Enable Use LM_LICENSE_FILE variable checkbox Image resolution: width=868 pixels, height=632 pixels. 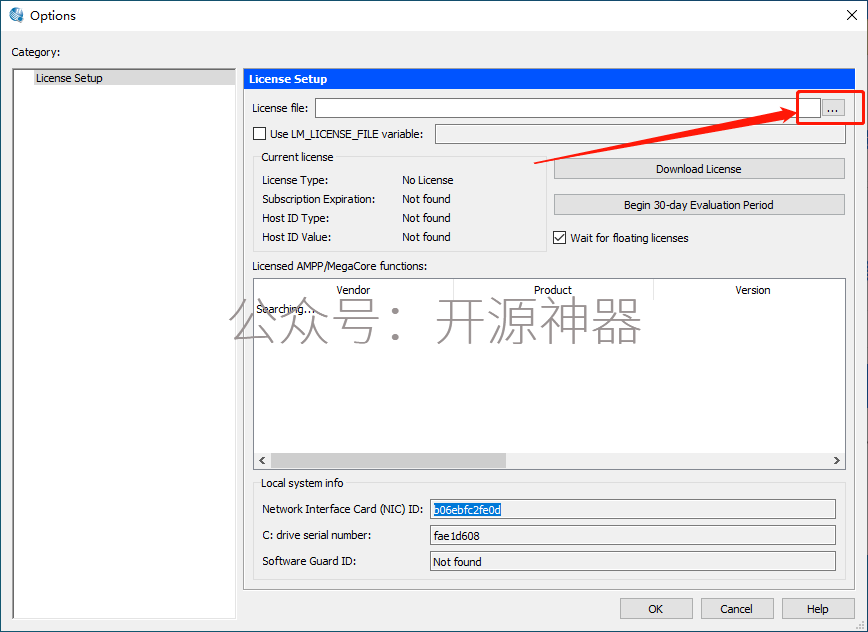[x=259, y=134]
